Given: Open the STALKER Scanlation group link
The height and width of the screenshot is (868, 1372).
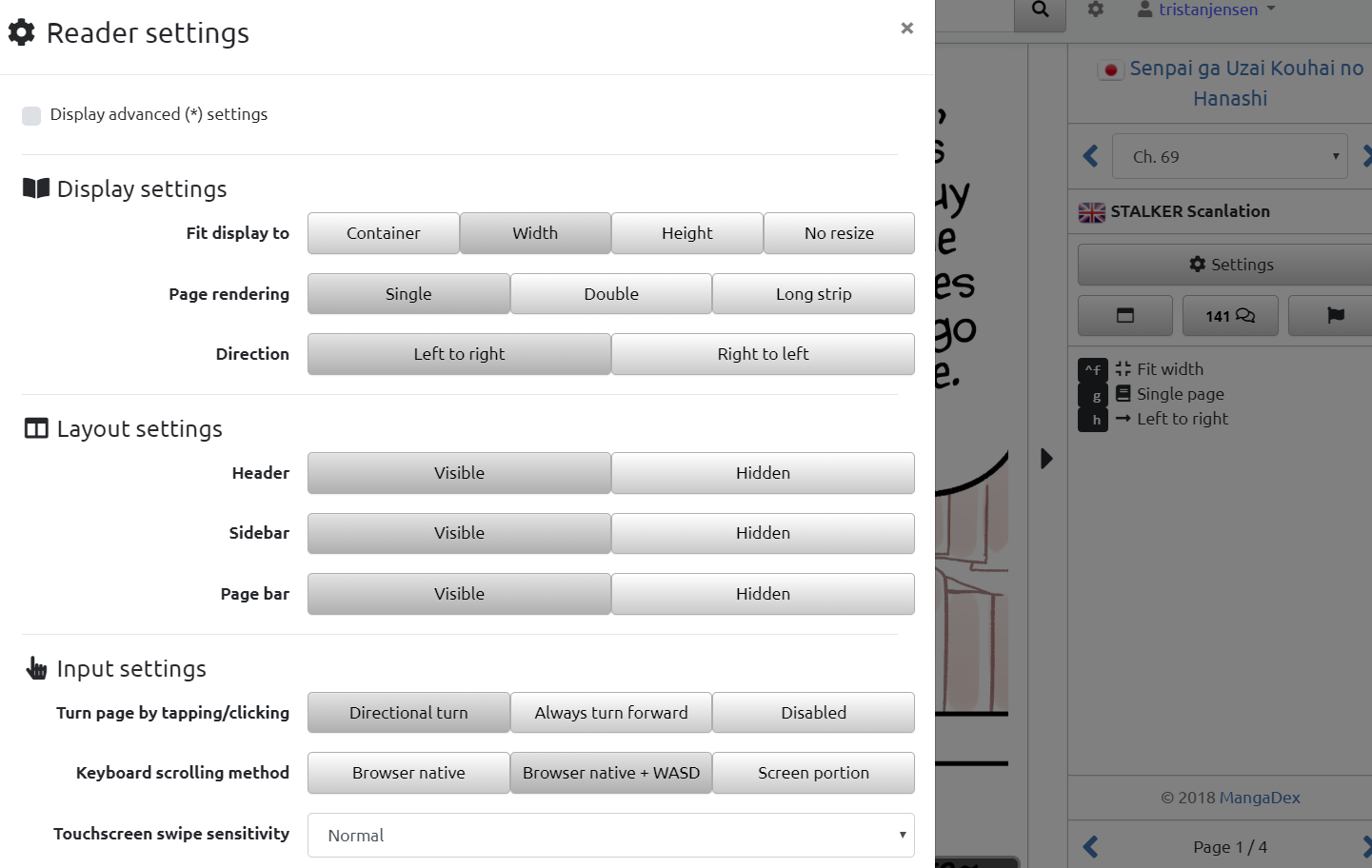Looking at the screenshot, I should click(1189, 211).
